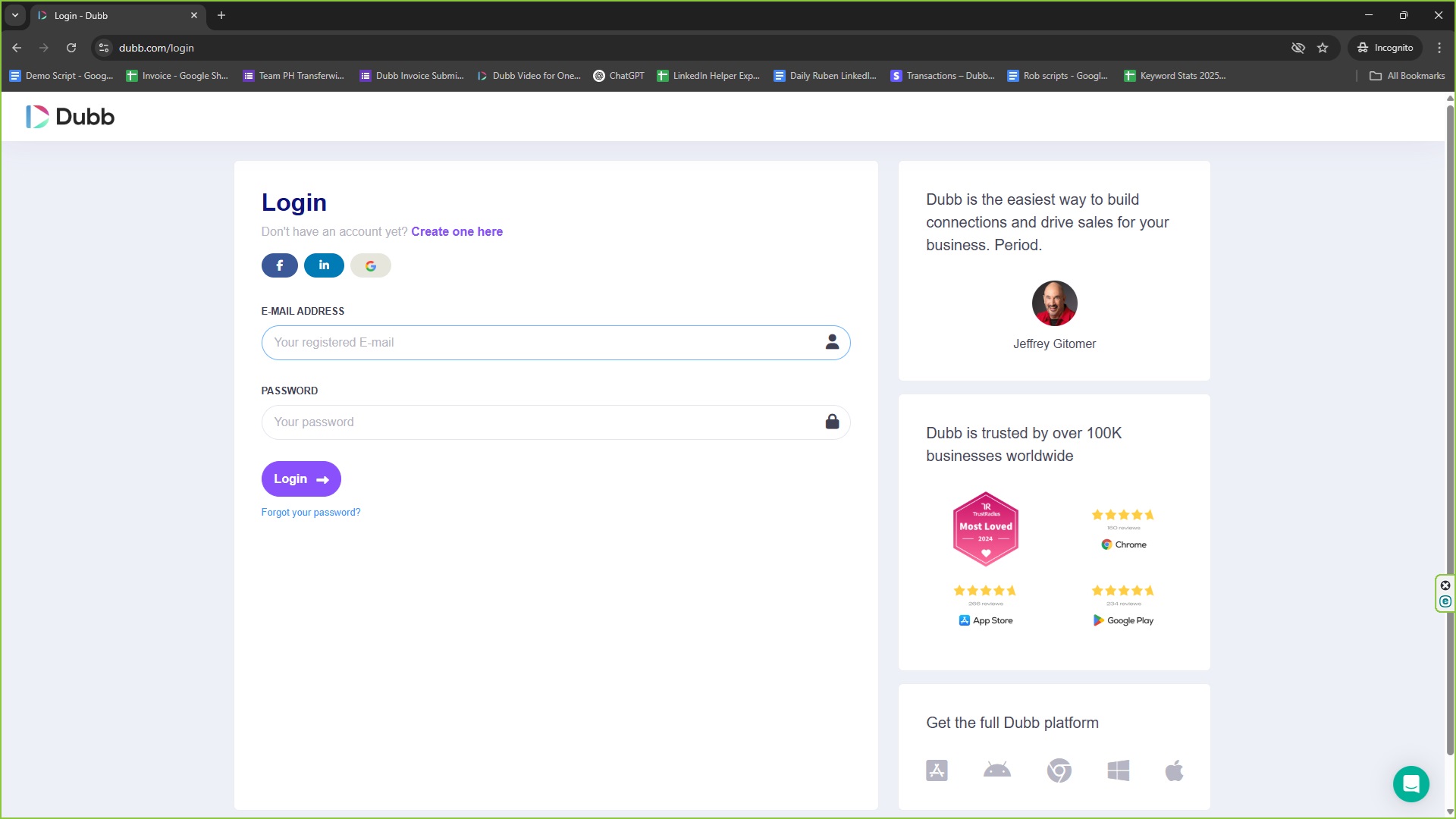Click Jeffrey Gitomer's avatar photo
Viewport: 1456px width, 819px height.
[1054, 303]
